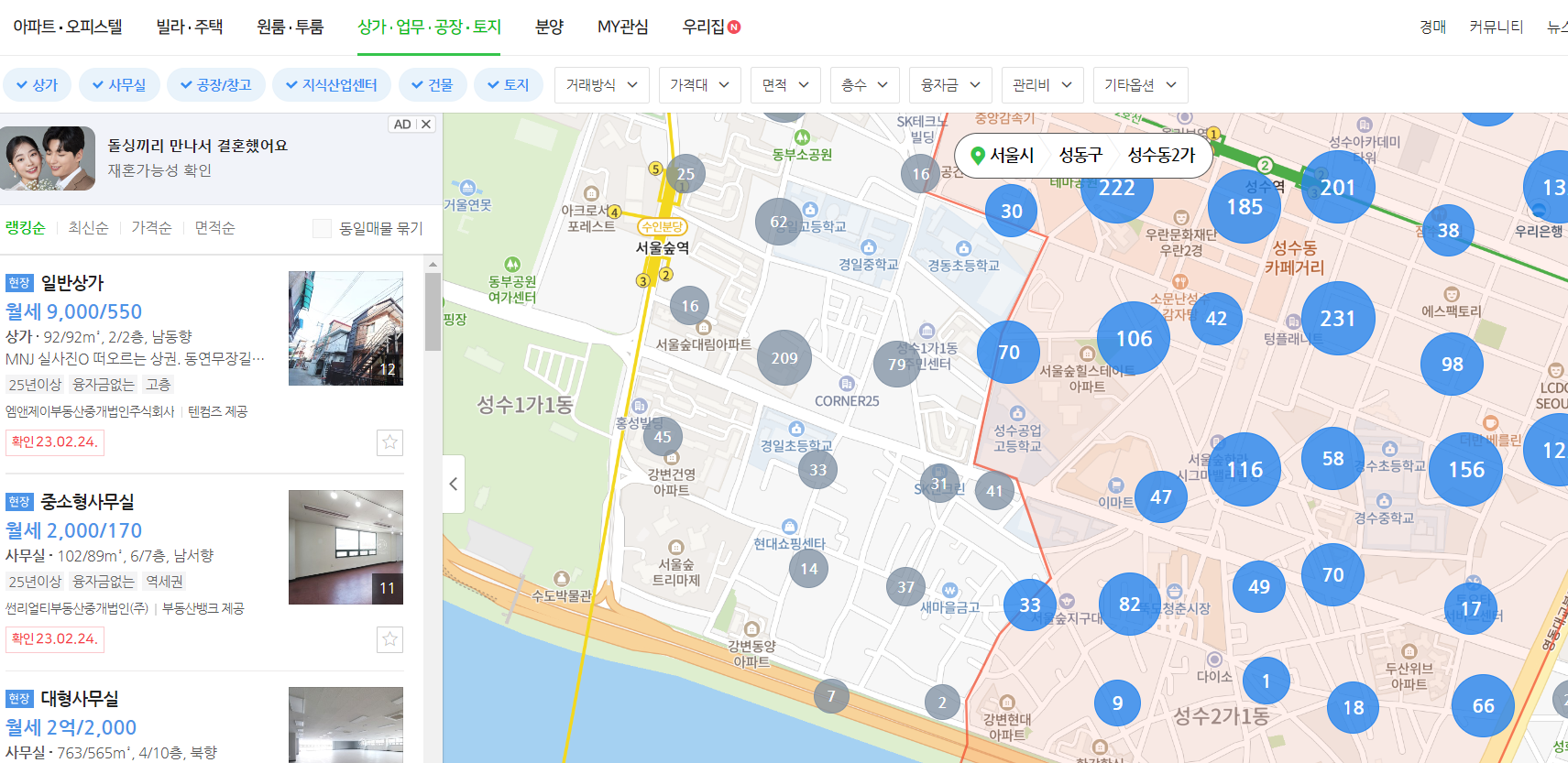The width and height of the screenshot is (1568, 763).
Task: Open 중소형사무실 listing 월세 2,000/170
Action: [74, 530]
